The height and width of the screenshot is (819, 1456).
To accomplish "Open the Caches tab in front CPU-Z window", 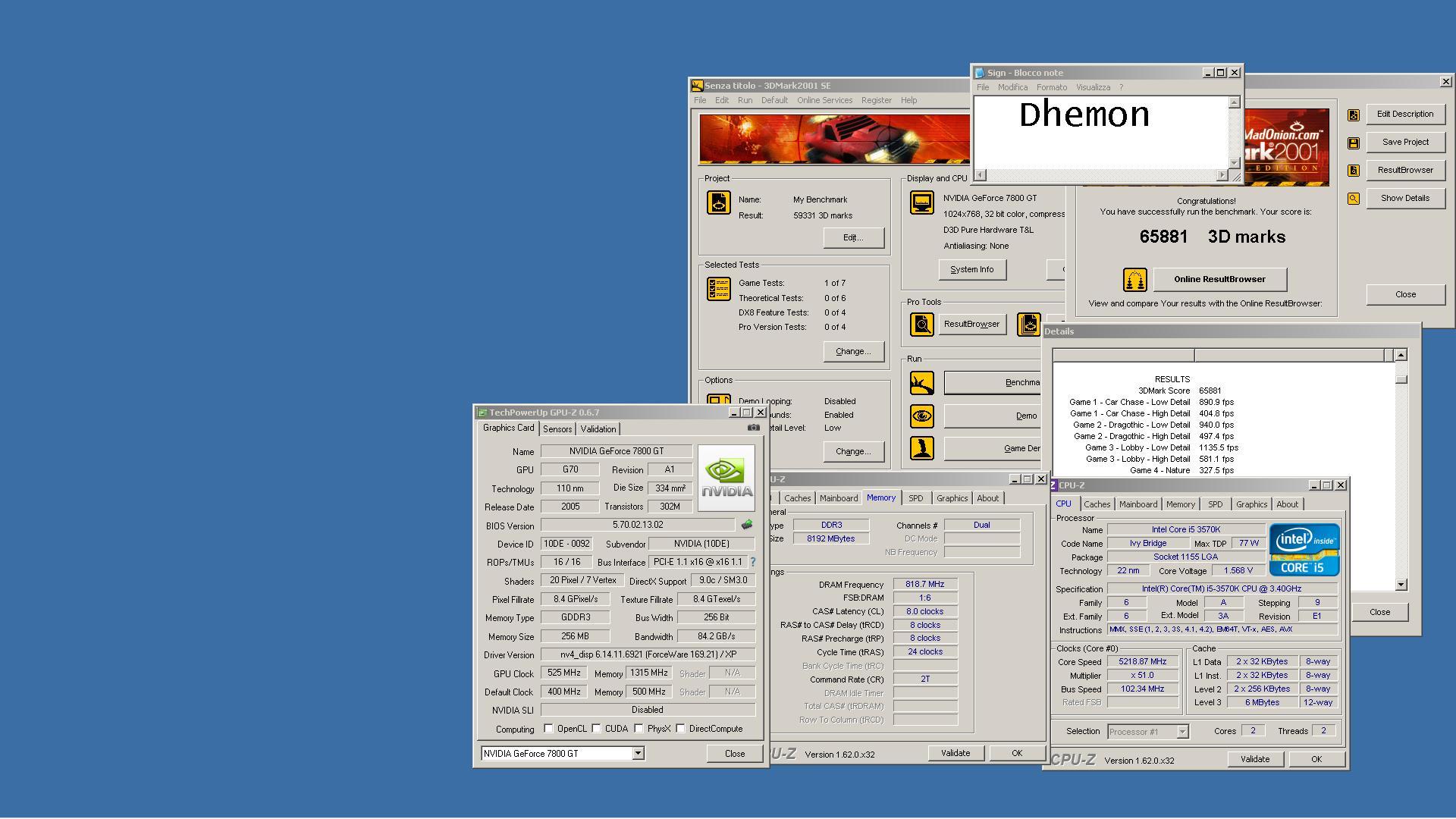I will tap(1097, 504).
